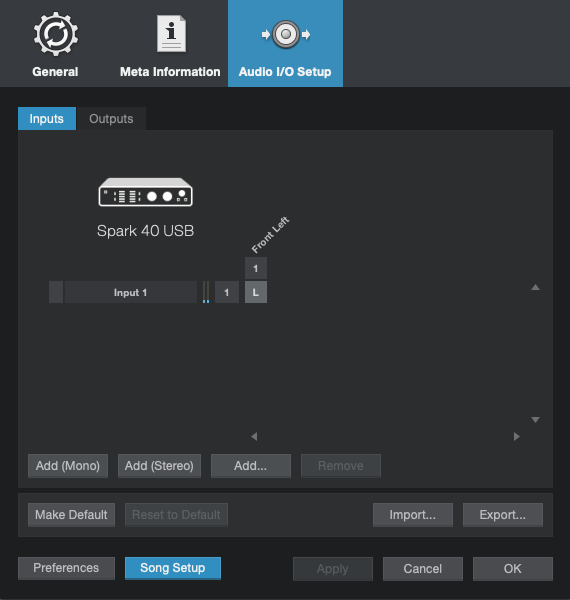Toggle the Song Setup button
Screen dimensions: 570x600
173,568
